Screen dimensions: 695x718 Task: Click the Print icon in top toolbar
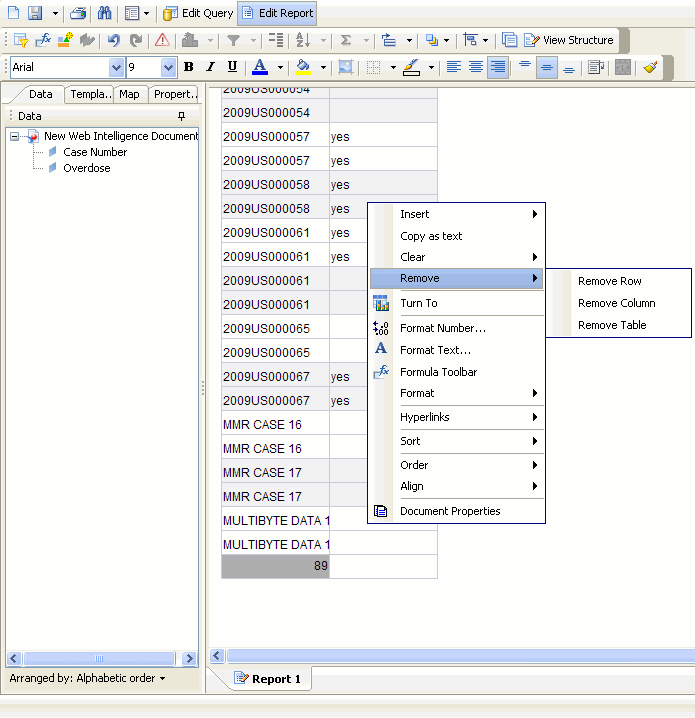pyautogui.click(x=78, y=13)
